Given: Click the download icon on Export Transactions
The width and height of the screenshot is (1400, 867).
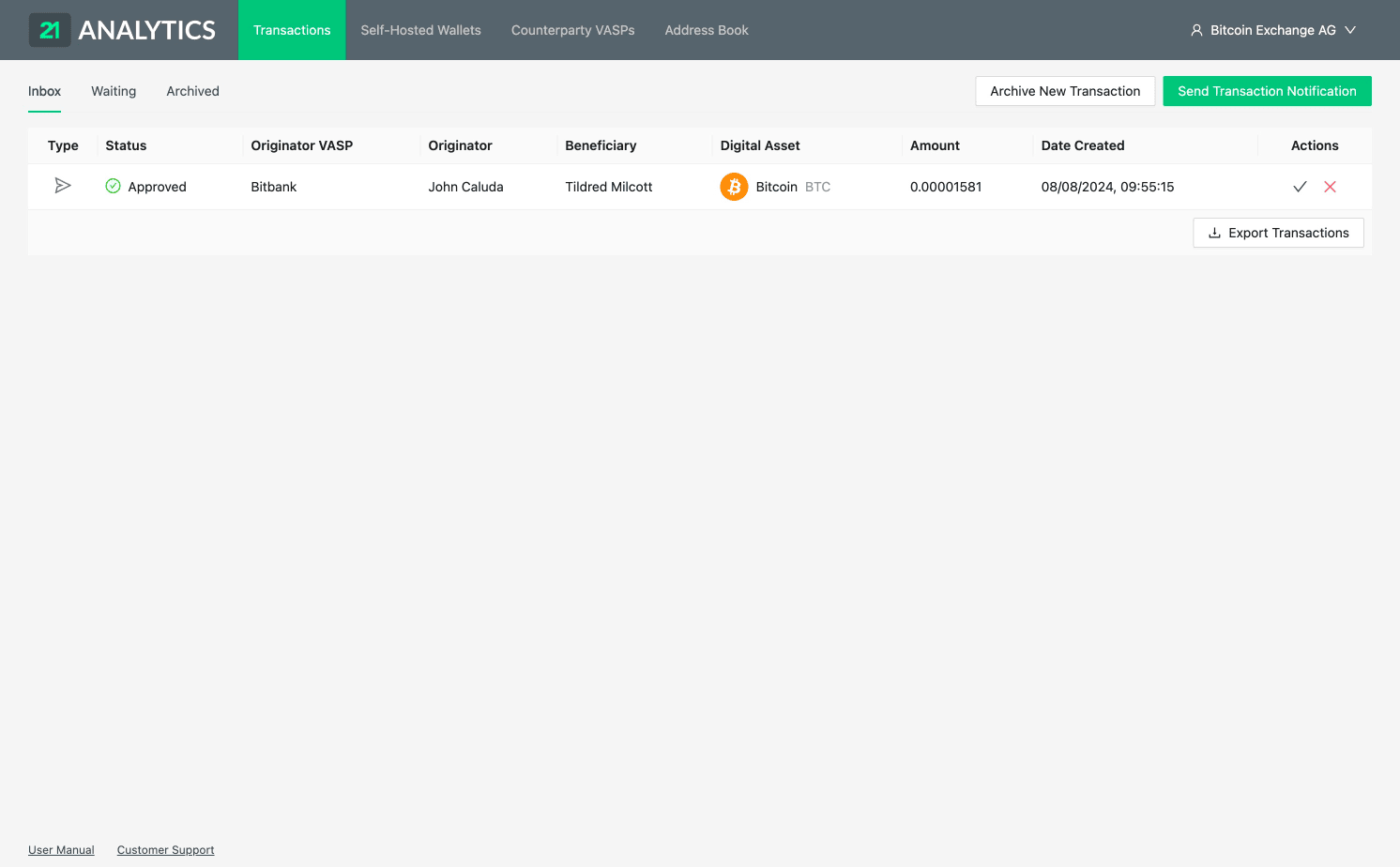Looking at the screenshot, I should tap(1214, 233).
